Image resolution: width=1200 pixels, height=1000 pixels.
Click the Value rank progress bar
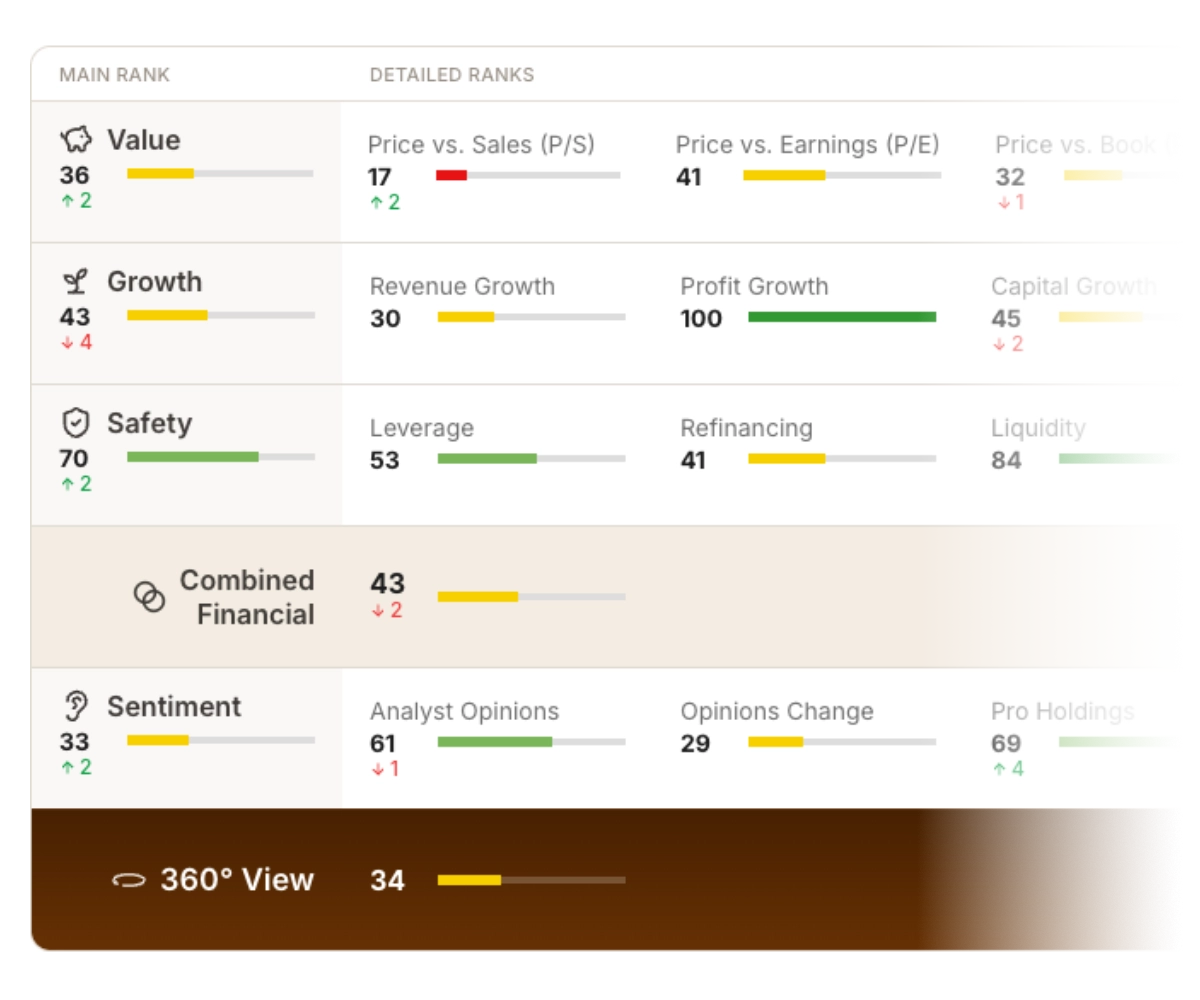220,174
